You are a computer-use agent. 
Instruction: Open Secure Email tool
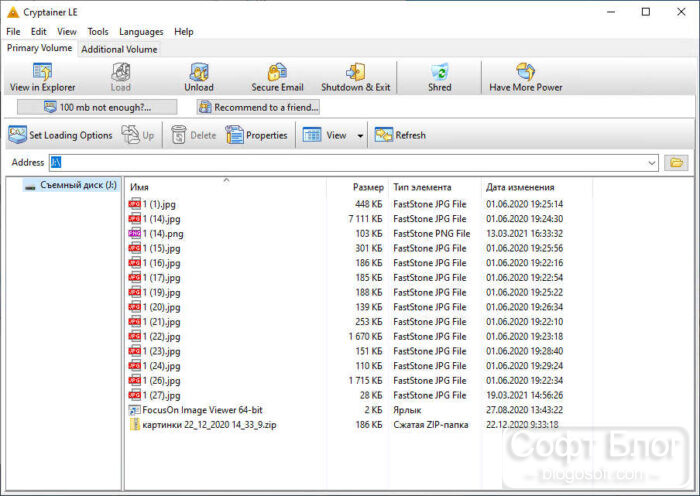(277, 71)
